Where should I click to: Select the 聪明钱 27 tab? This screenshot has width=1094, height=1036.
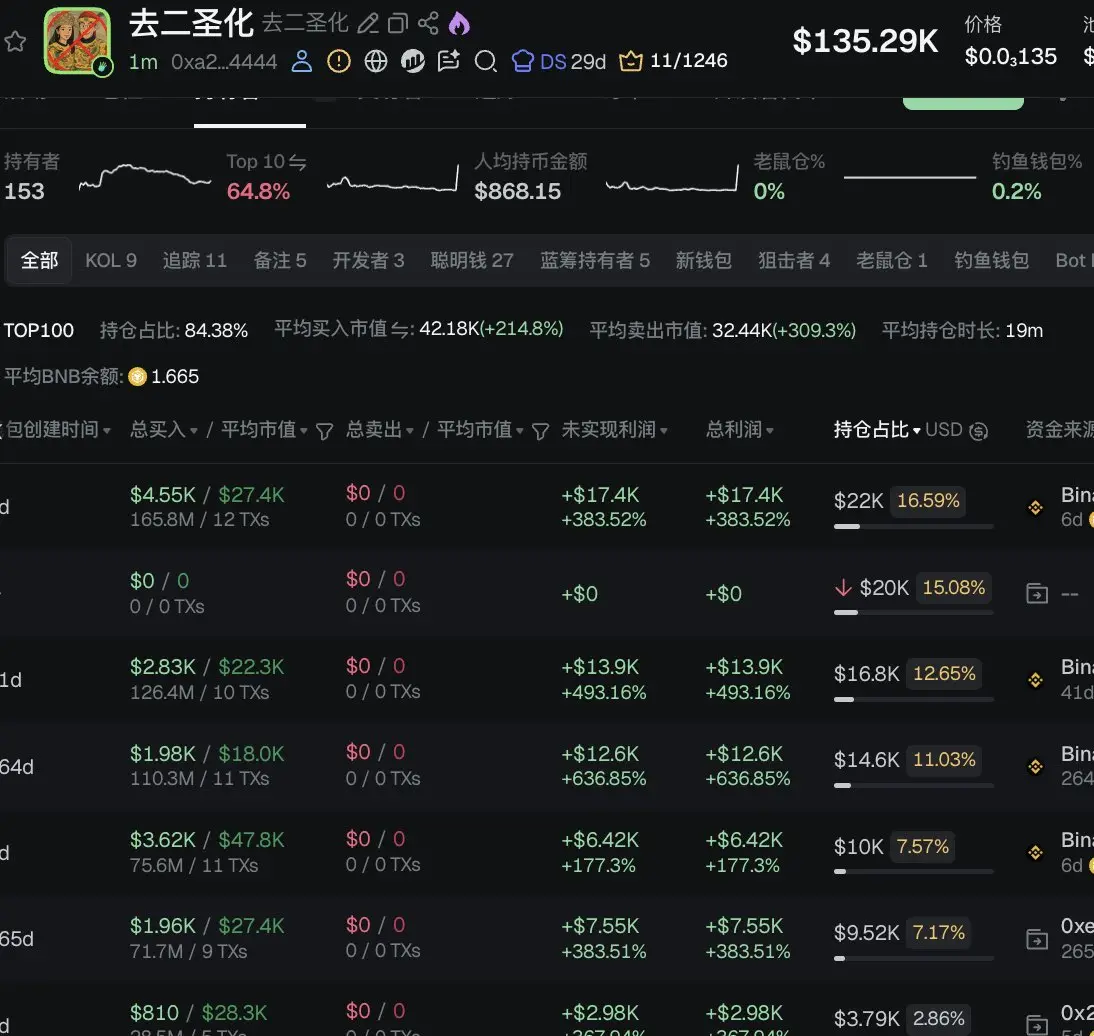click(x=472, y=260)
